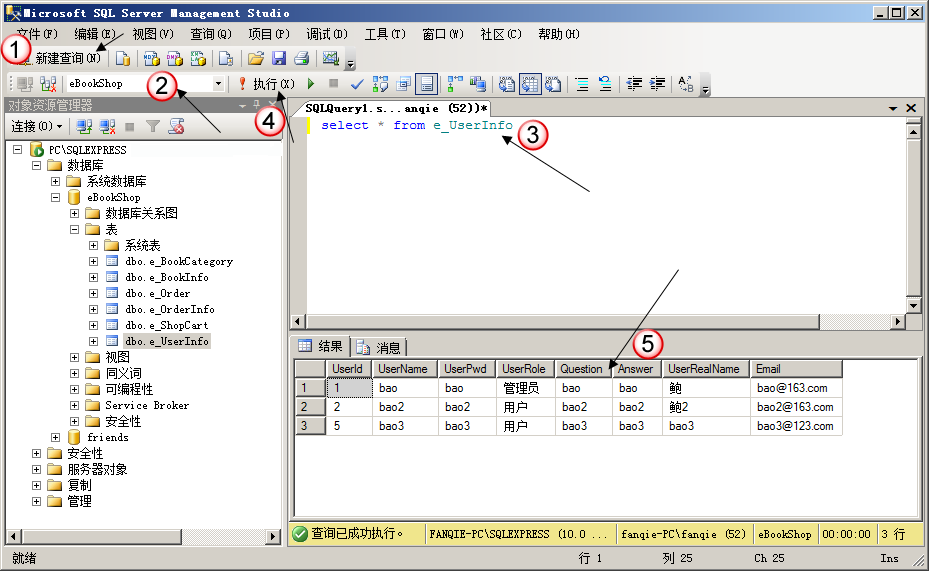
Task: Open the Tools (工具) menu
Action: [x=385, y=34]
